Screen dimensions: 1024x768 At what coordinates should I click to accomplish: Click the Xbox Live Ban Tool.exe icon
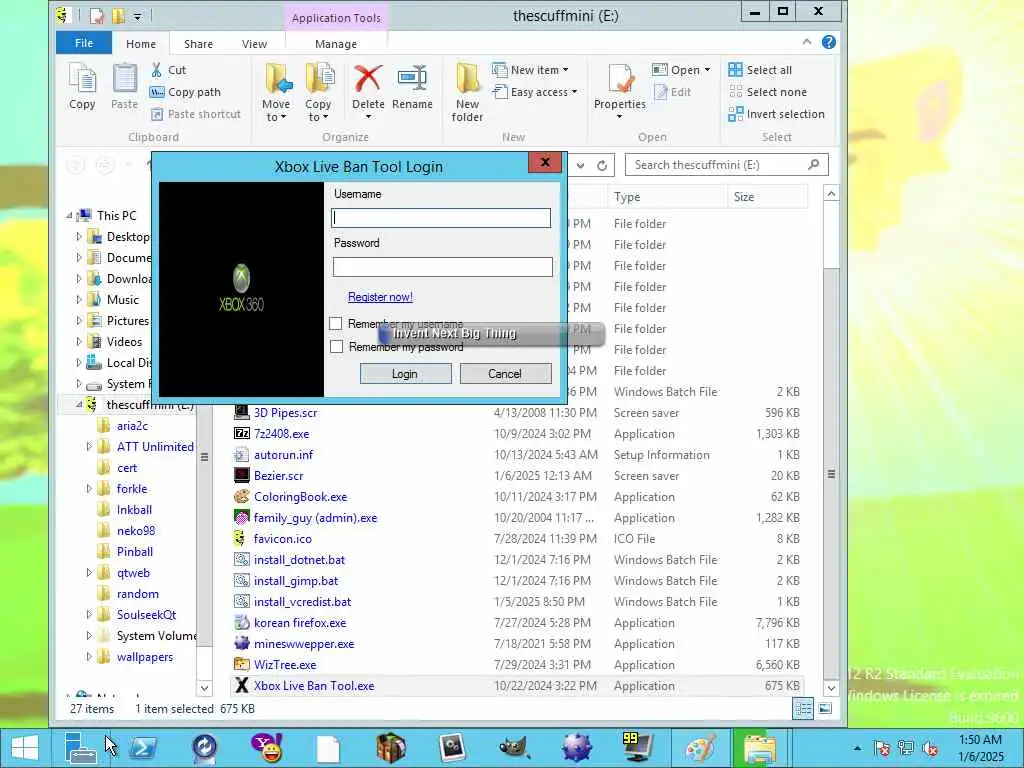point(242,686)
